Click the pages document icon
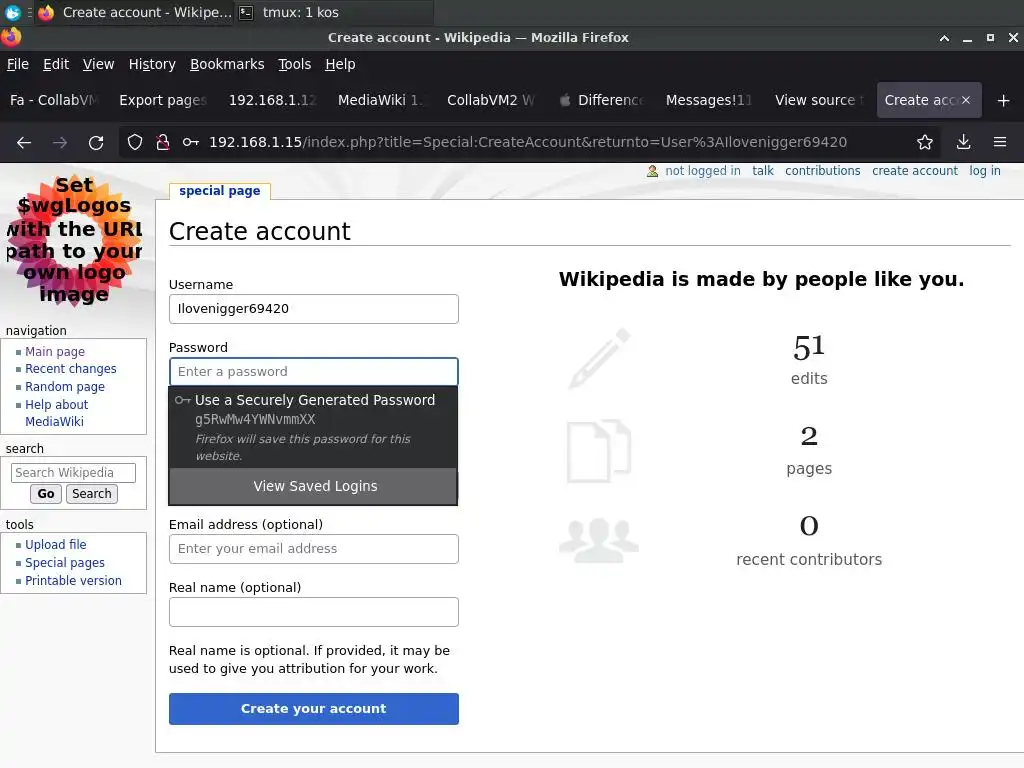Screen dimensions: 1024x768 (x=599, y=451)
